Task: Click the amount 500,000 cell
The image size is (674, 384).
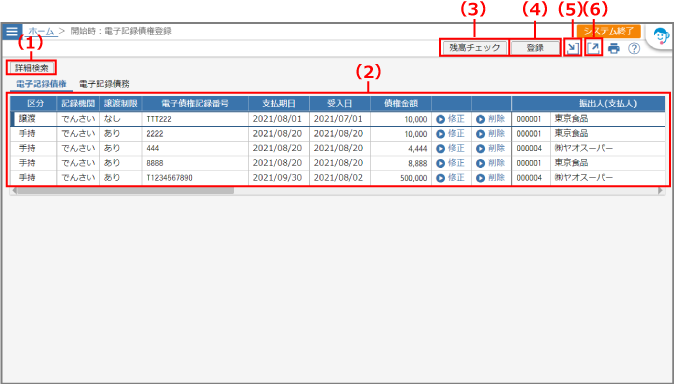Action: (401, 178)
